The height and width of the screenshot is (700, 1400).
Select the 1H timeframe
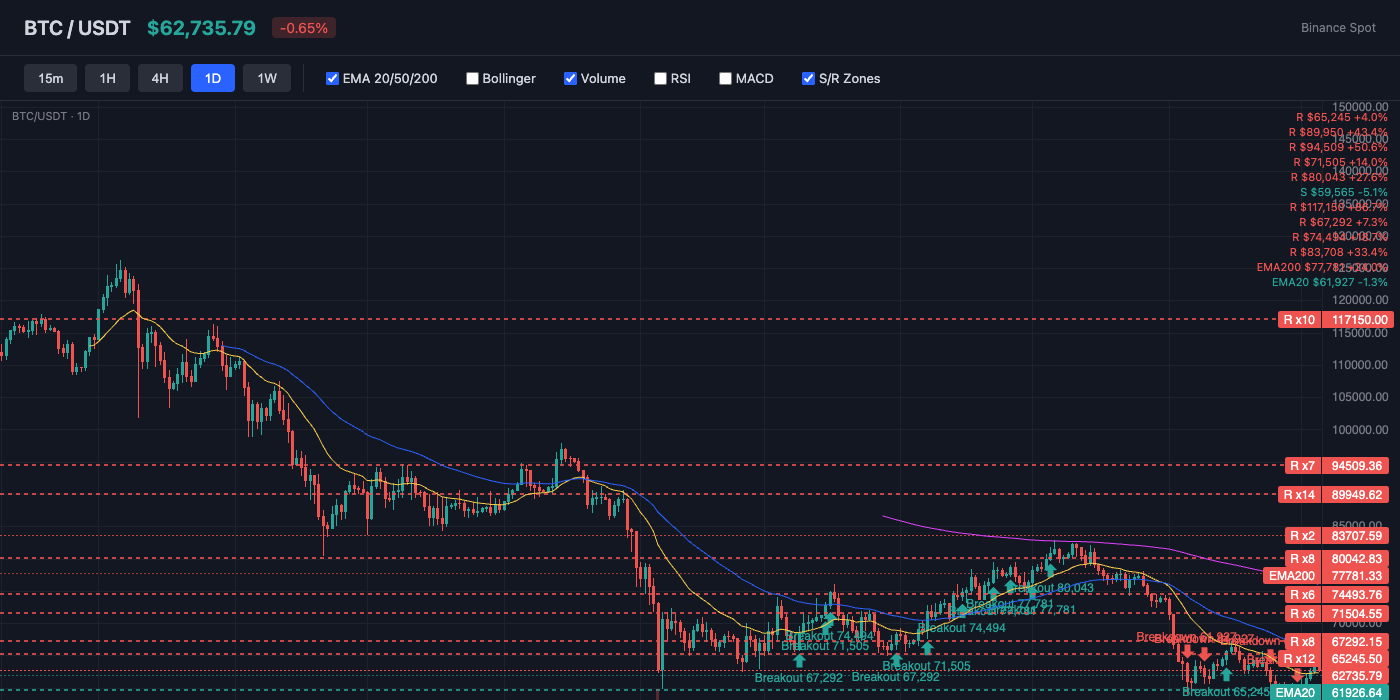tap(108, 78)
